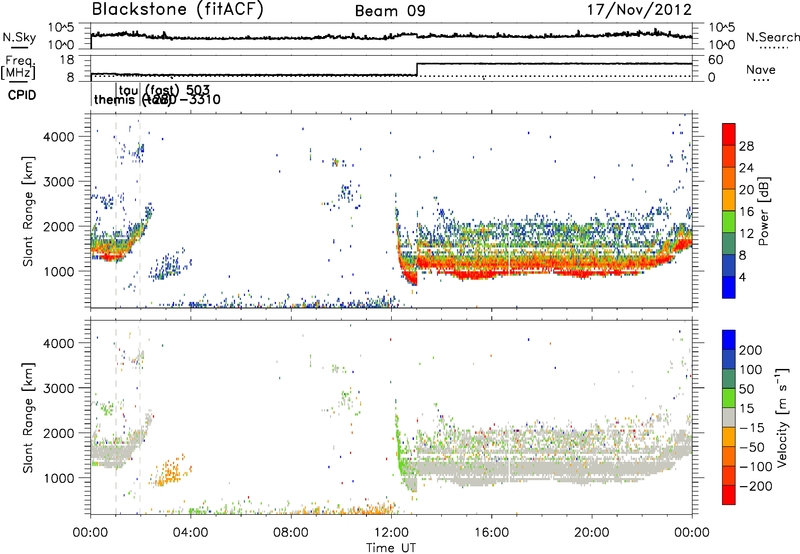Image resolution: width=800 pixels, height=554 pixels.
Task: Click the orange velocity scatter patch near 03:00 UT
Action: point(170,470)
